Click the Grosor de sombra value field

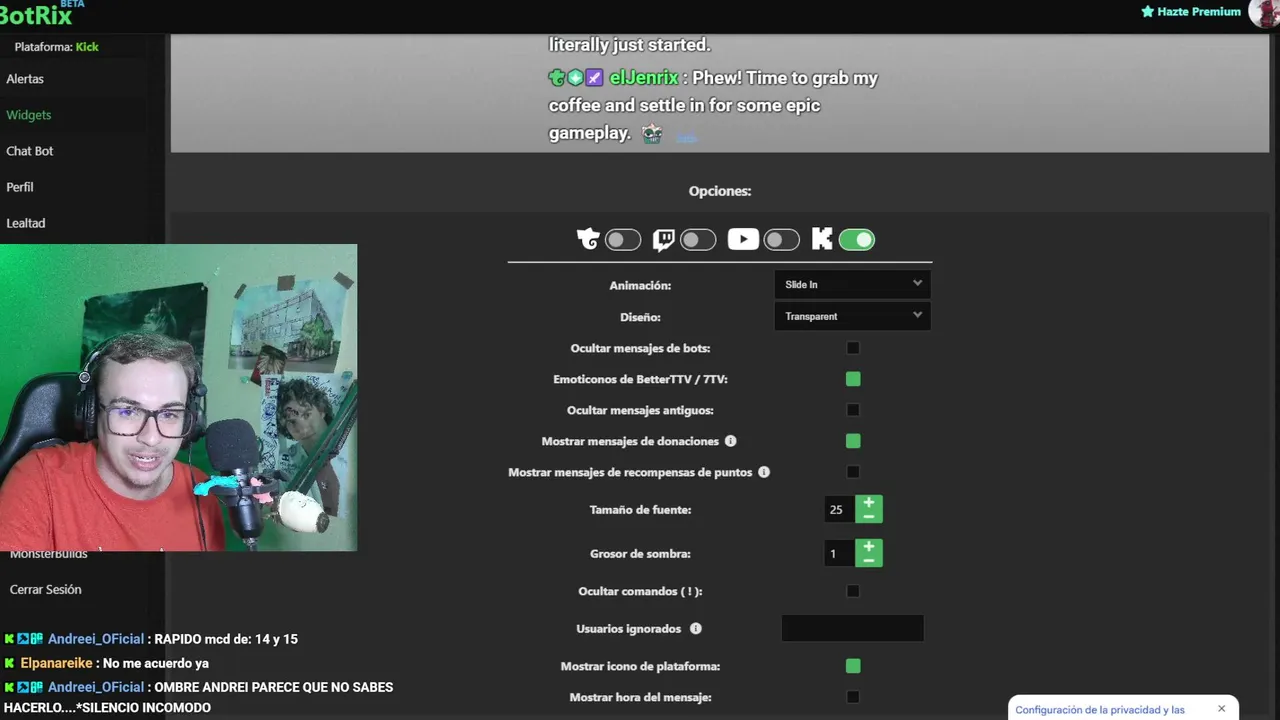click(840, 554)
